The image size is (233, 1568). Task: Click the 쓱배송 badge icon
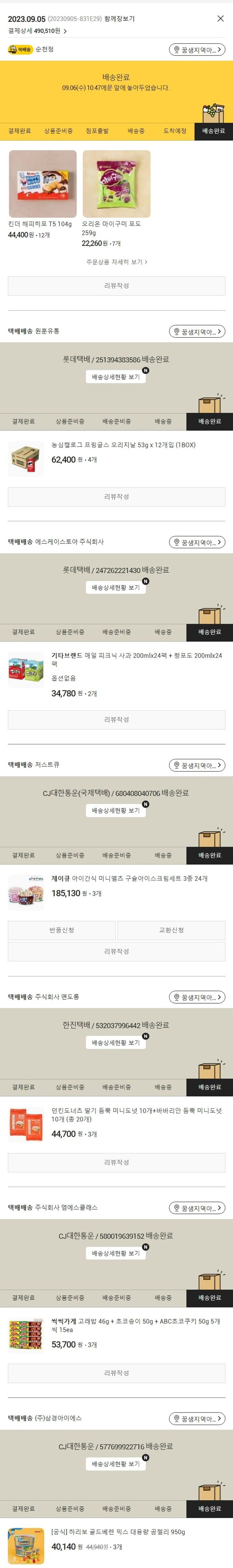(21, 49)
